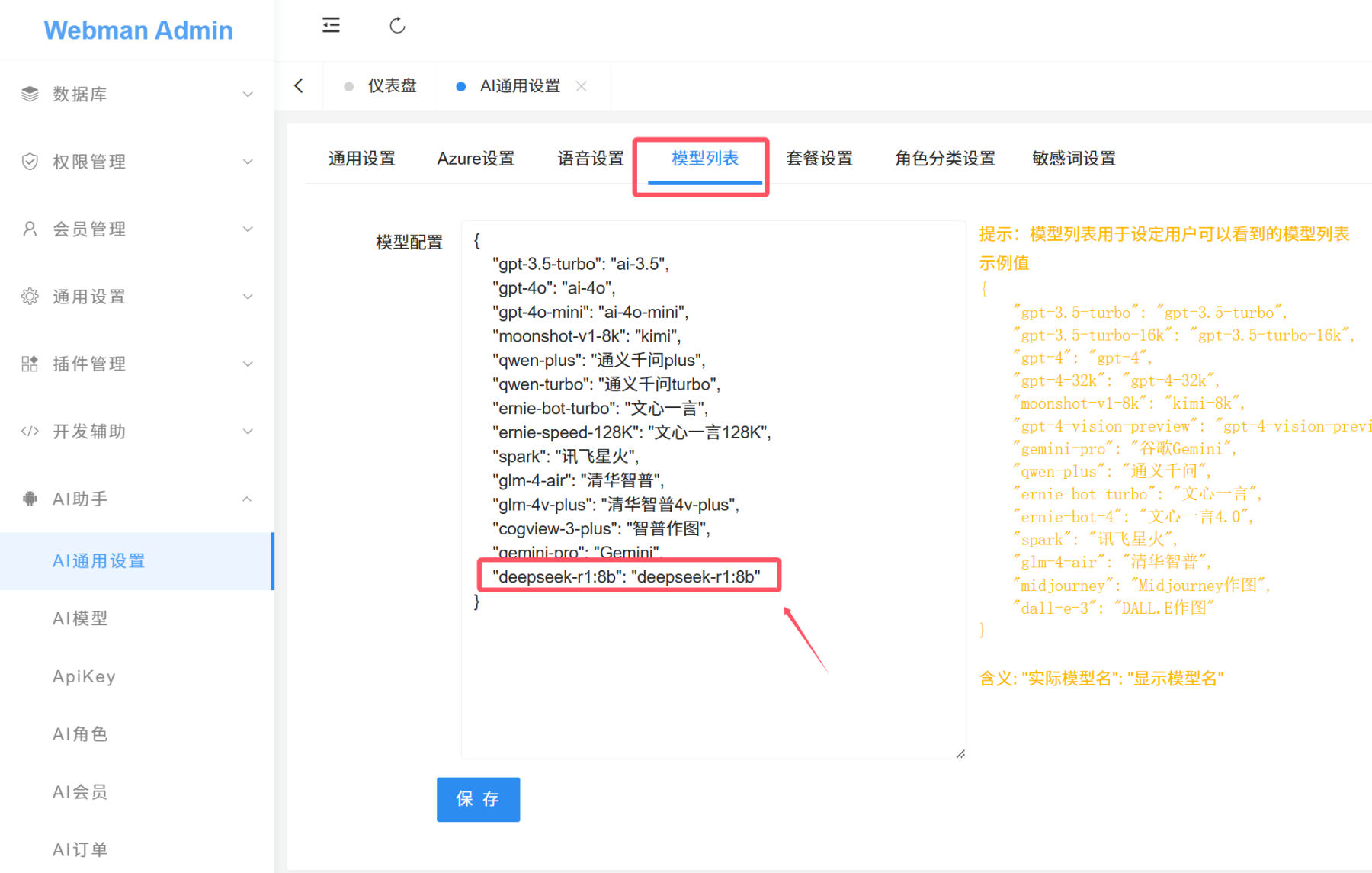Image resolution: width=1372 pixels, height=873 pixels.
Task: Click the 开发辅助 menu label
Action: pyautogui.click(x=89, y=432)
